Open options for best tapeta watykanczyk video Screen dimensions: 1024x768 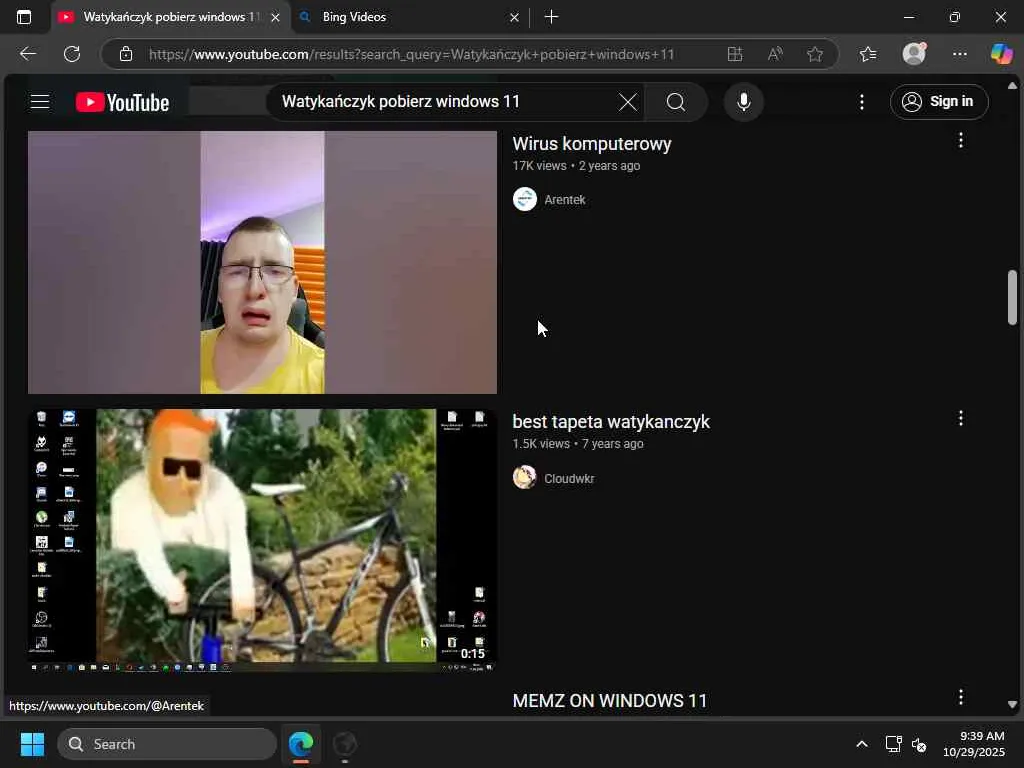click(x=961, y=419)
